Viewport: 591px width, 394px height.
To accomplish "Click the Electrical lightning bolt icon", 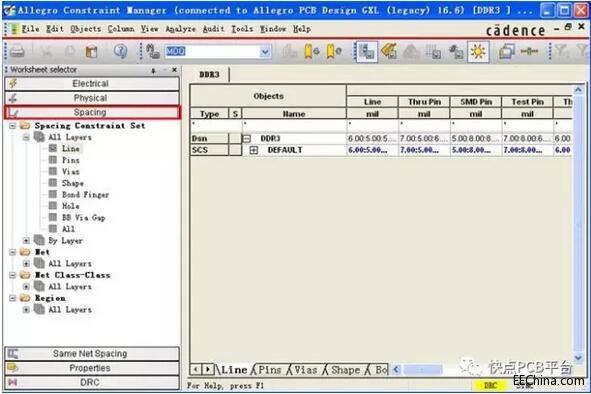I will [x=13, y=83].
